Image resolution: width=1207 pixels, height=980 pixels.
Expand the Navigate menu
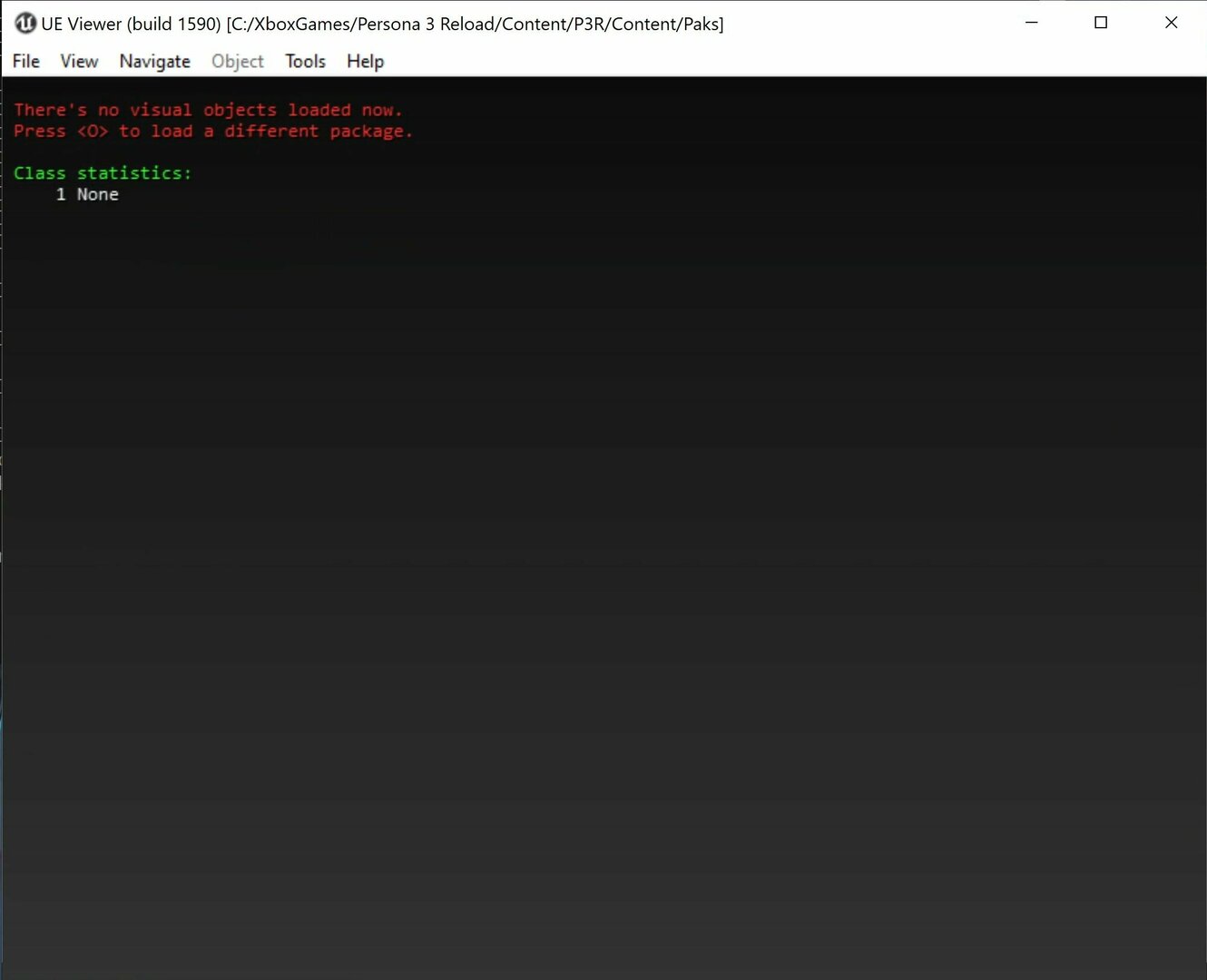coord(154,61)
